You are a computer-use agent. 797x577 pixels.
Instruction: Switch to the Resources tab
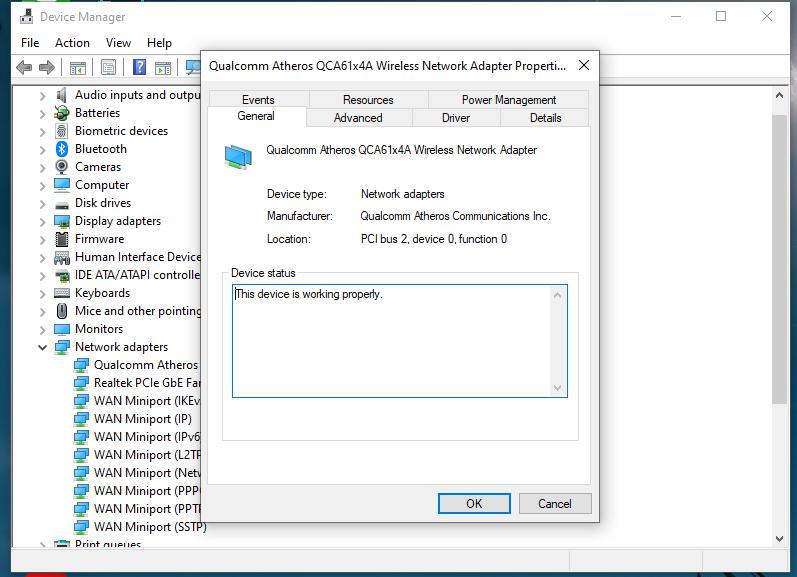coord(368,100)
